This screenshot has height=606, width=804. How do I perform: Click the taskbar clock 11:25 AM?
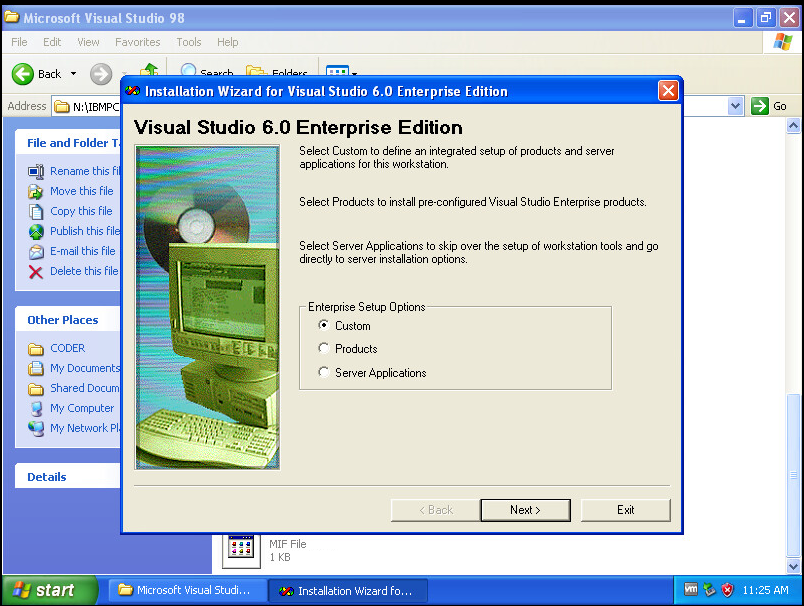(x=765, y=590)
